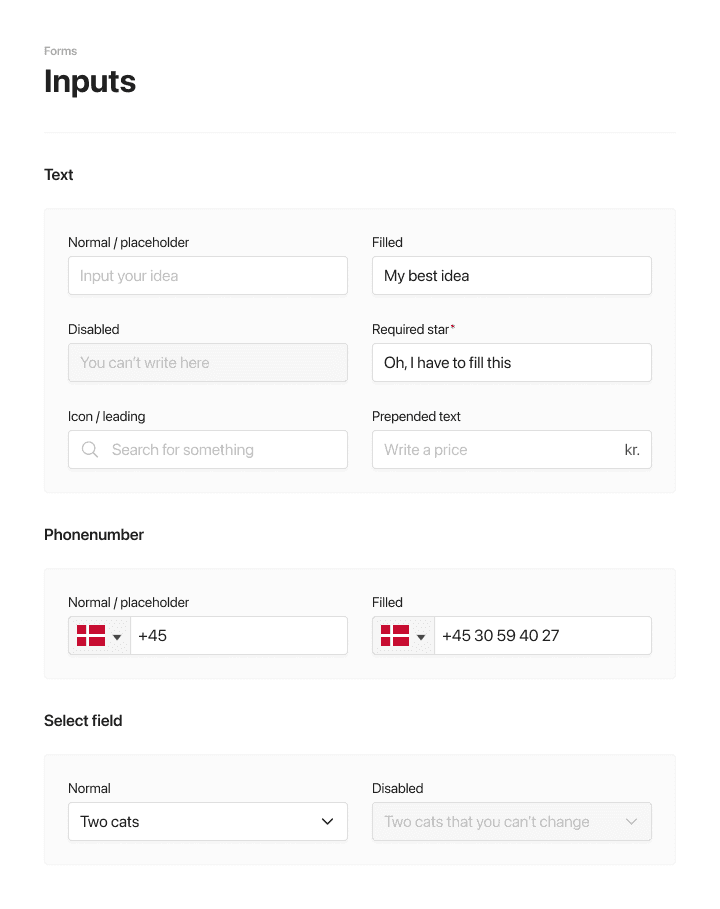Click the 'Required star' field label

pos(413,329)
